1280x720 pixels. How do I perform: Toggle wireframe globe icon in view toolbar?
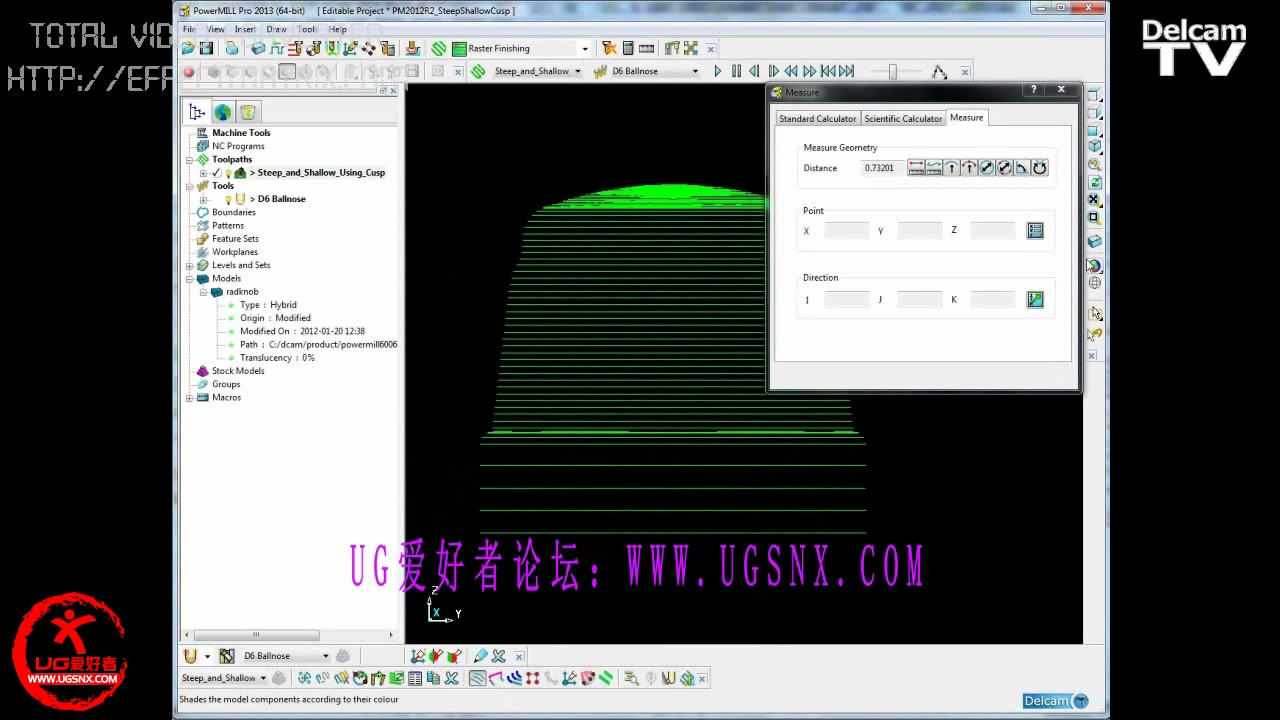click(x=1095, y=283)
